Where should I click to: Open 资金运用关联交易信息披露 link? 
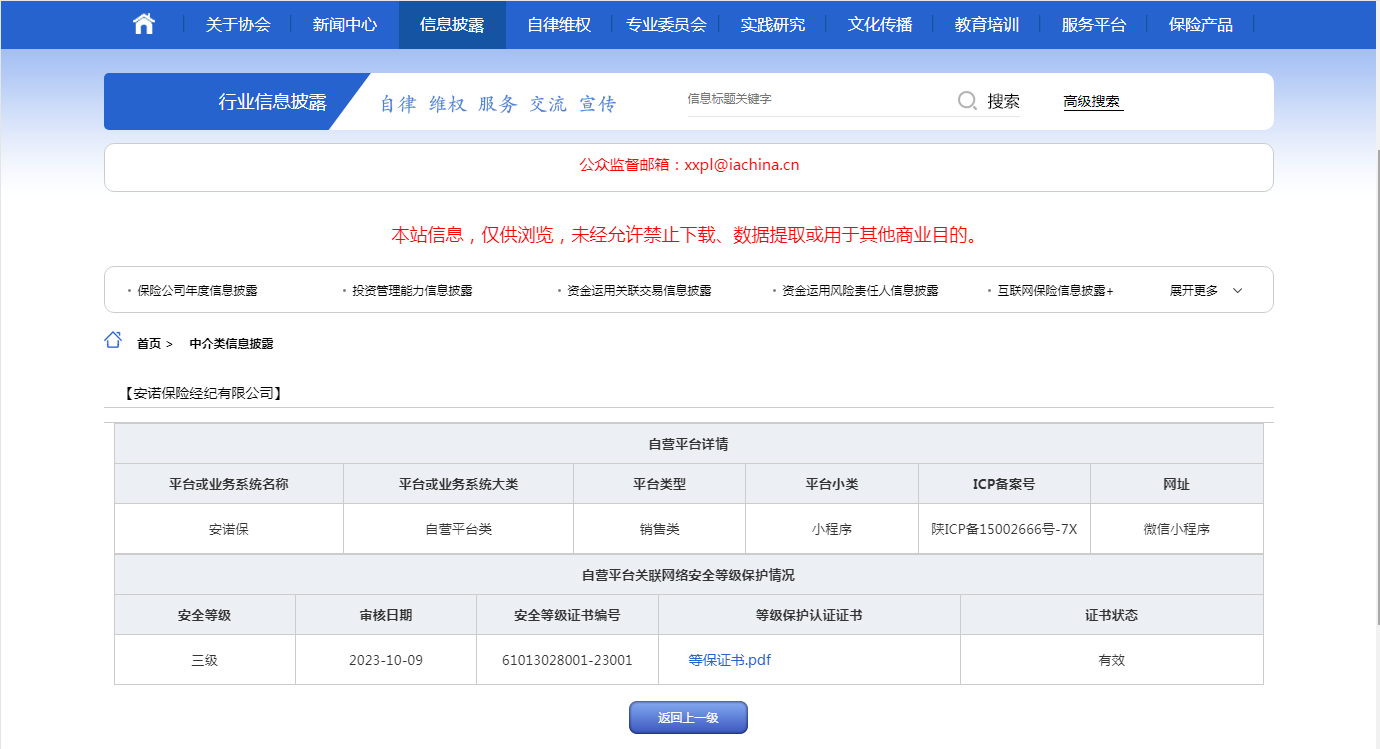639,291
